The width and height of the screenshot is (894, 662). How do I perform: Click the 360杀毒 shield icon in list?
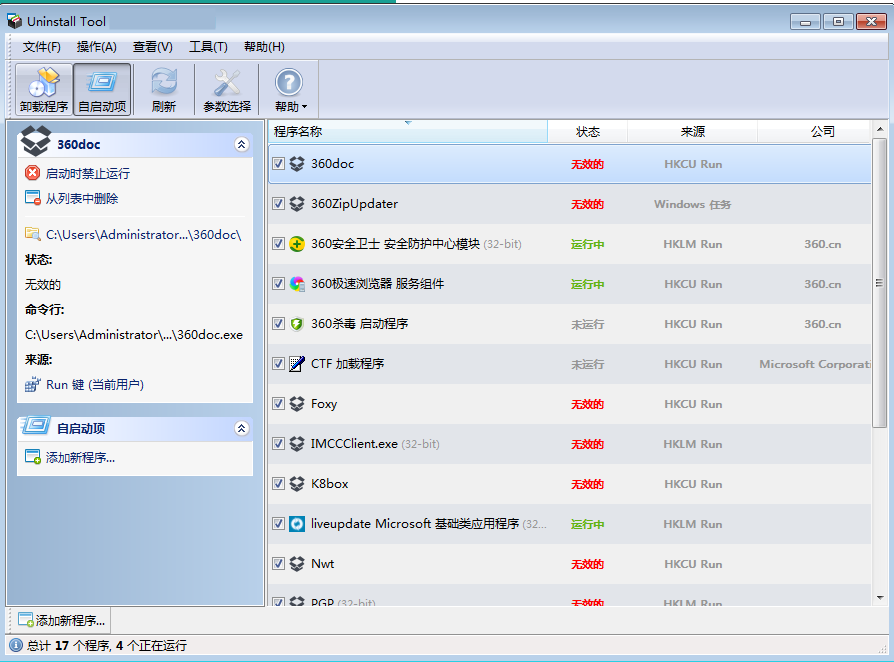(x=297, y=324)
